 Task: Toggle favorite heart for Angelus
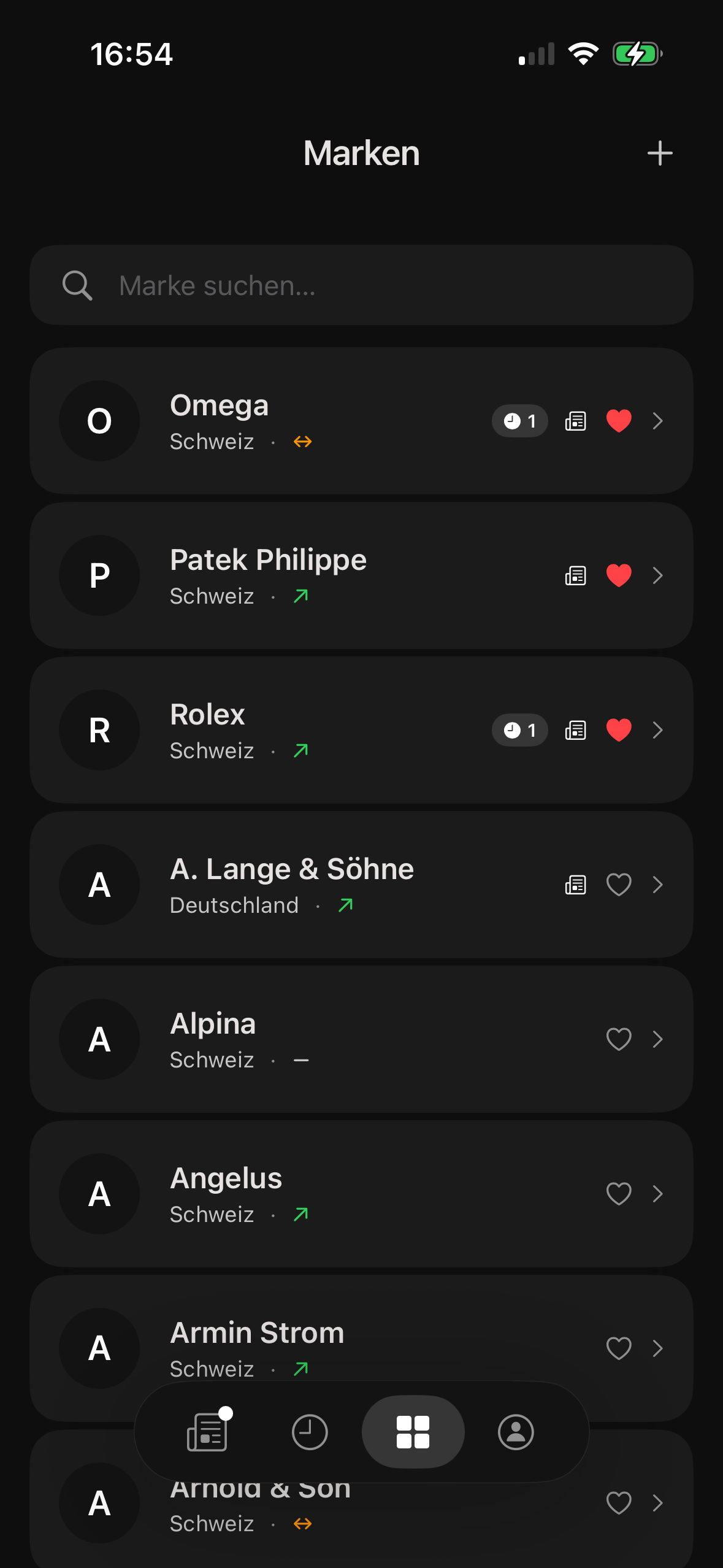(619, 1194)
